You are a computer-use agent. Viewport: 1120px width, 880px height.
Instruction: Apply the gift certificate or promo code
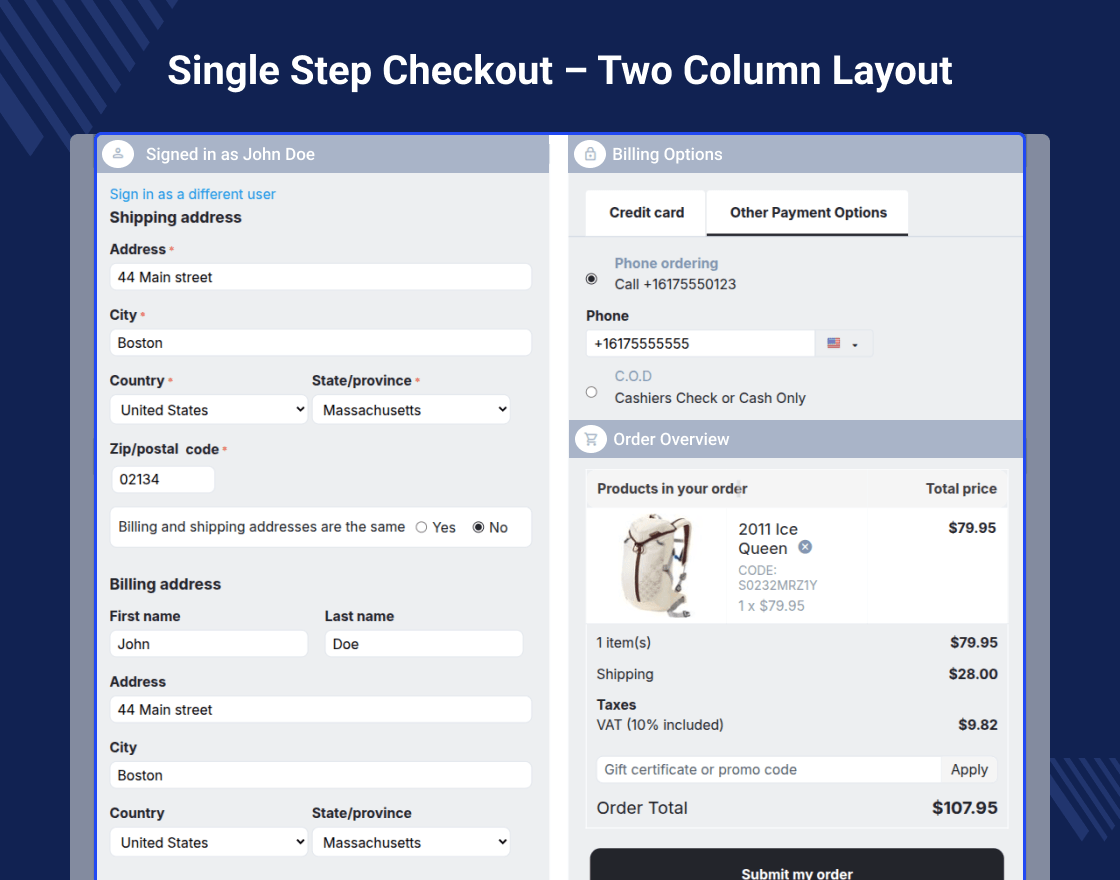click(969, 770)
